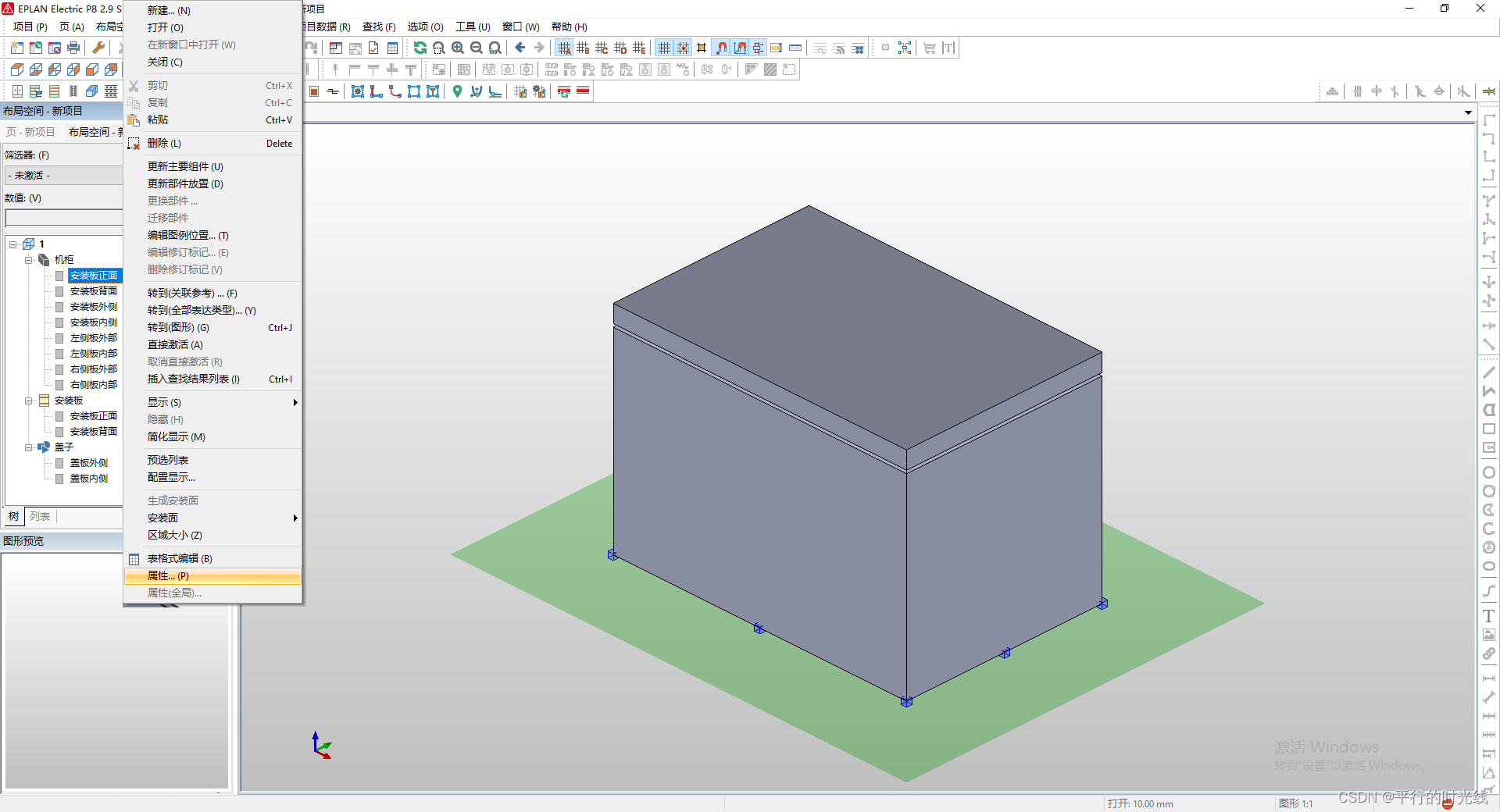The image size is (1500, 812).
Task: Click the 3D block icon in third left toolbar
Action: [92, 91]
